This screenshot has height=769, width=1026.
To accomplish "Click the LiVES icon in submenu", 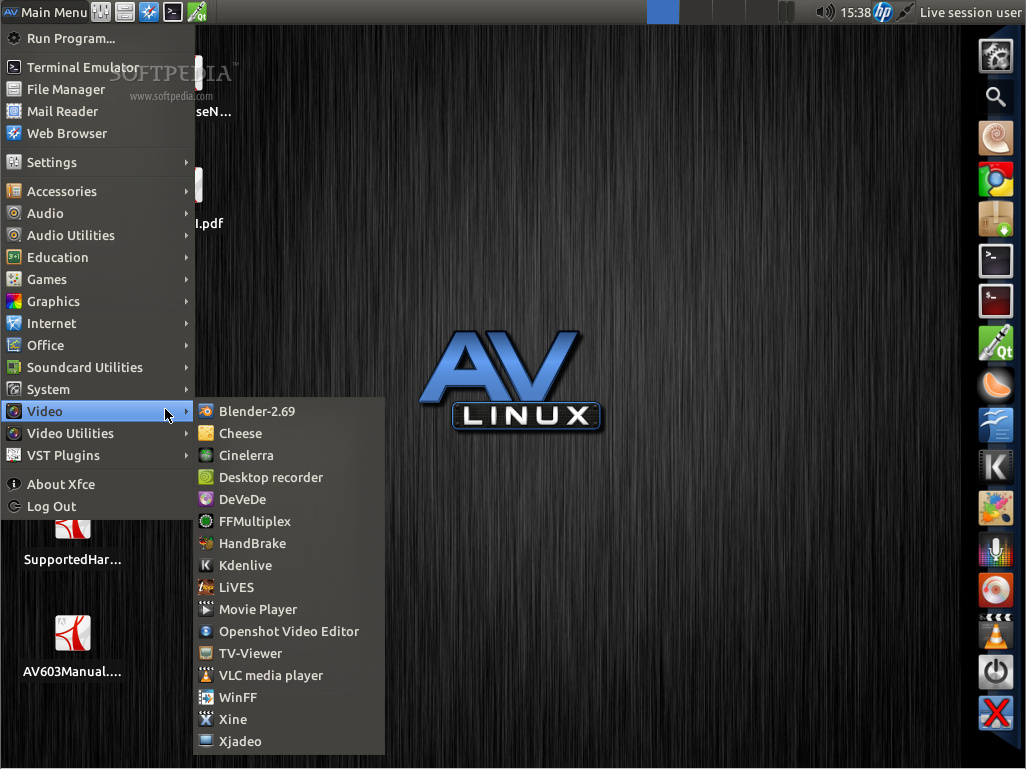I will pos(206,587).
